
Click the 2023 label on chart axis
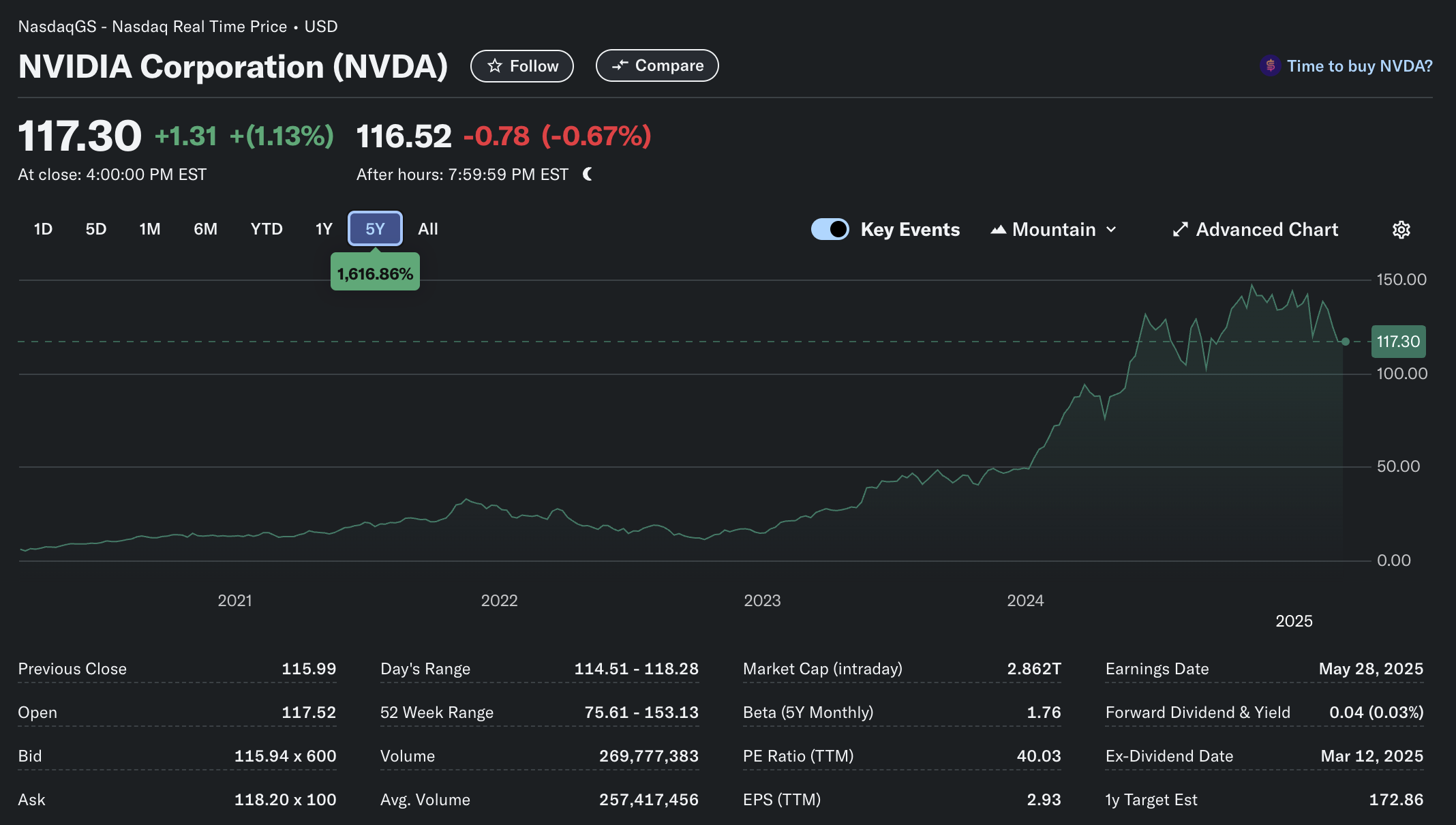[x=762, y=601]
